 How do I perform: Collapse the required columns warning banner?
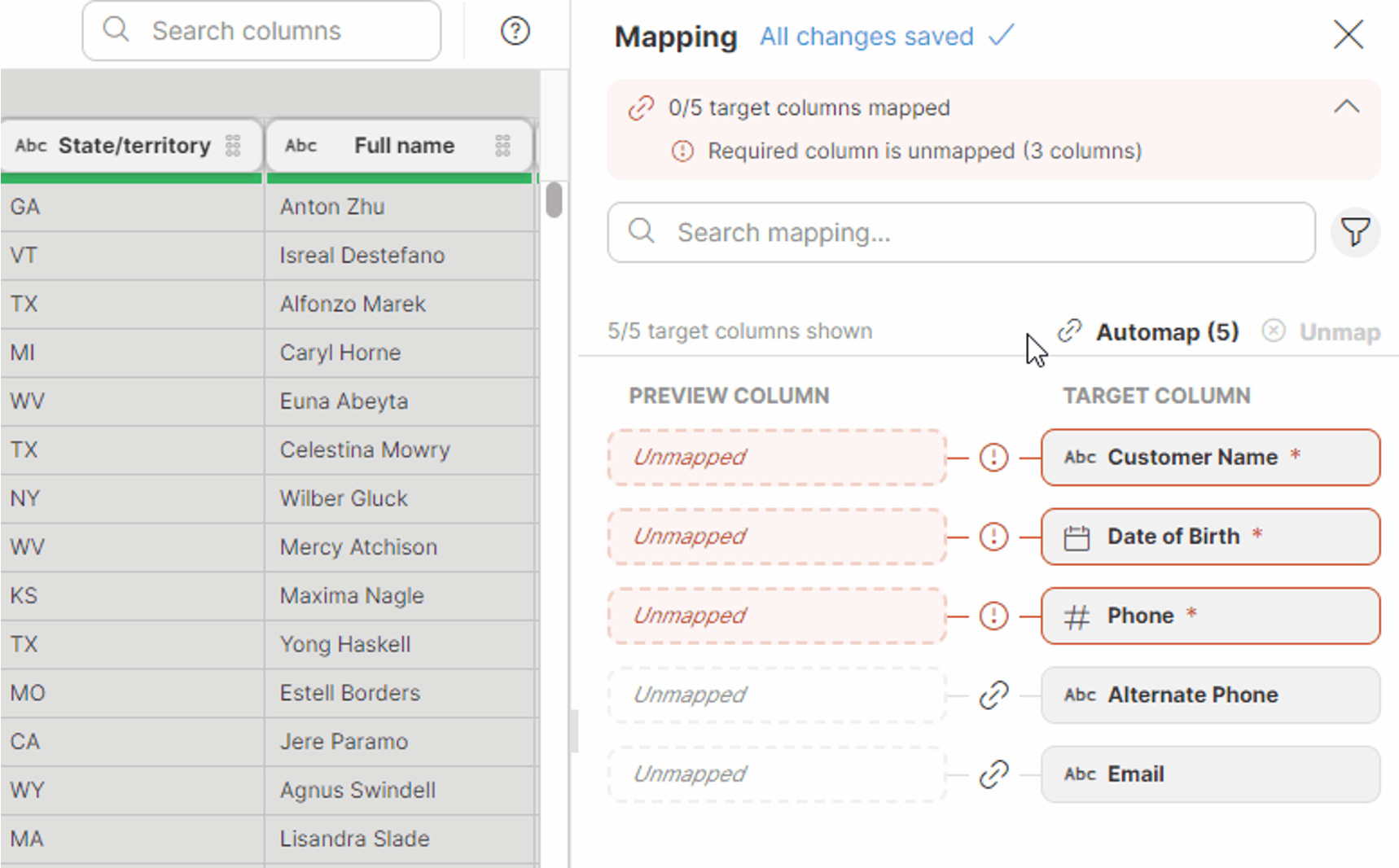click(1345, 106)
